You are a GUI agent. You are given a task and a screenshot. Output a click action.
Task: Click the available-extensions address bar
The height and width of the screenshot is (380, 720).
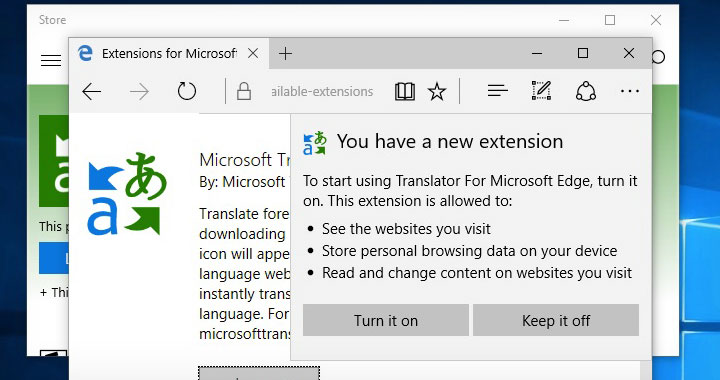[322, 92]
